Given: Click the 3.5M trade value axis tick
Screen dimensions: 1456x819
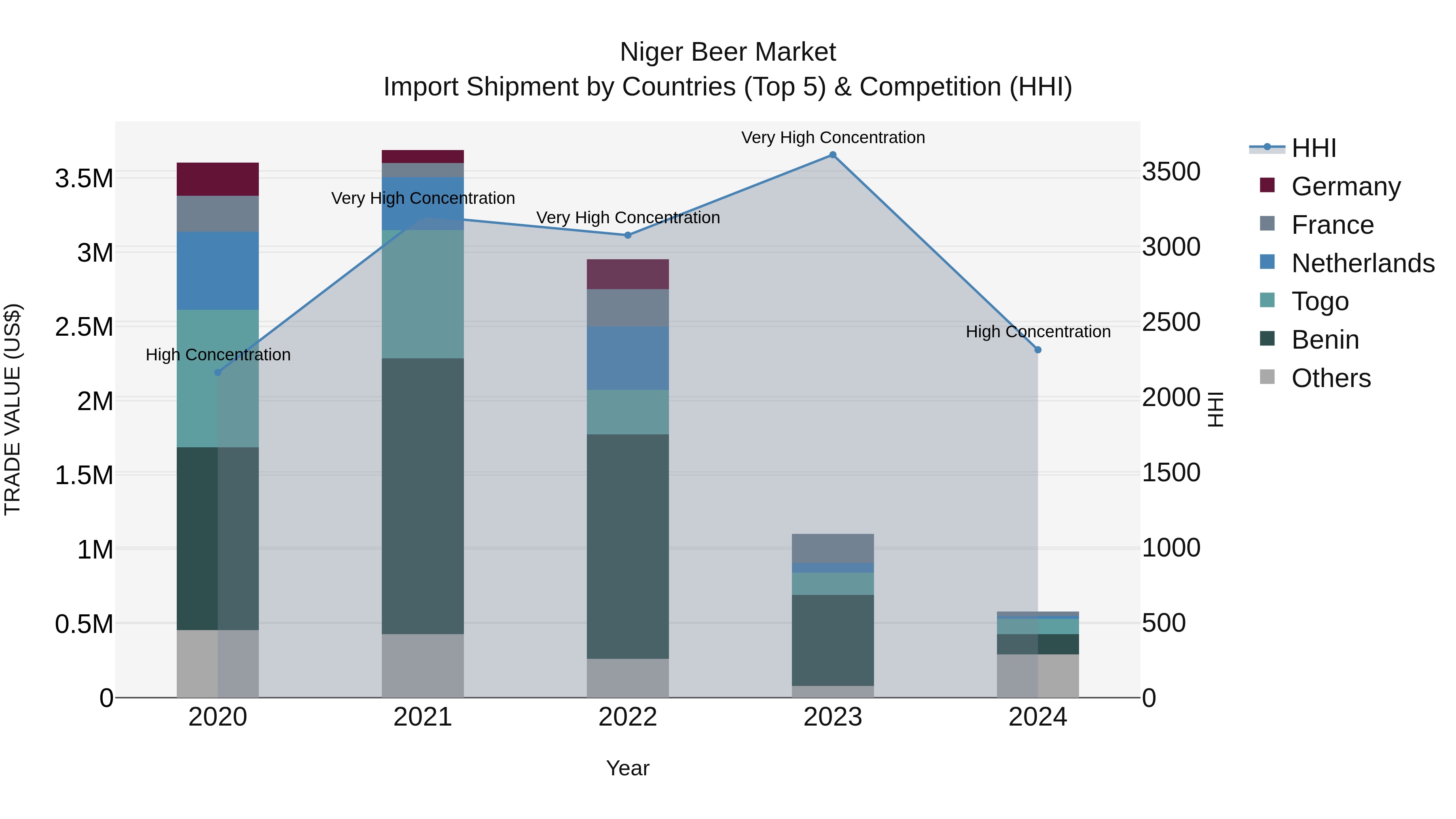Looking at the screenshot, I should coord(84,179).
